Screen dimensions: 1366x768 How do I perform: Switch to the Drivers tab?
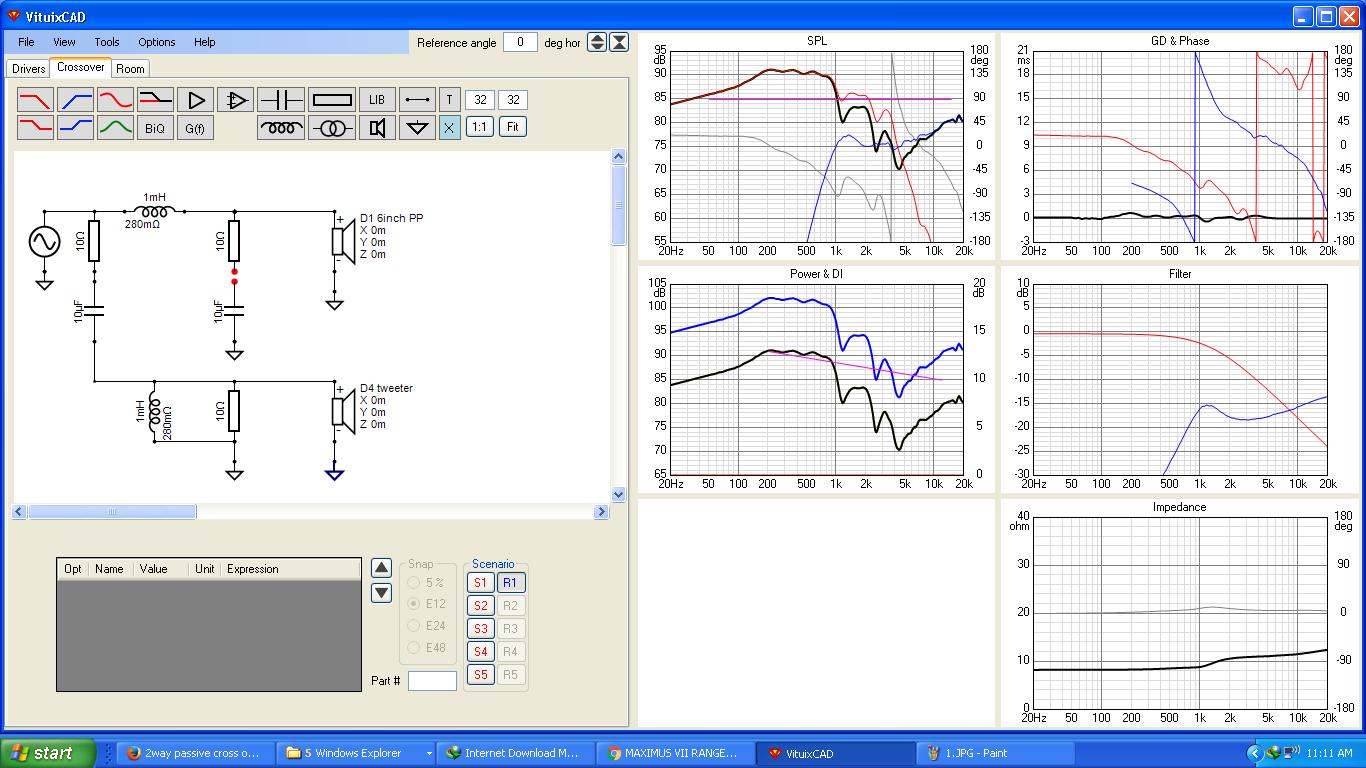pyautogui.click(x=29, y=69)
